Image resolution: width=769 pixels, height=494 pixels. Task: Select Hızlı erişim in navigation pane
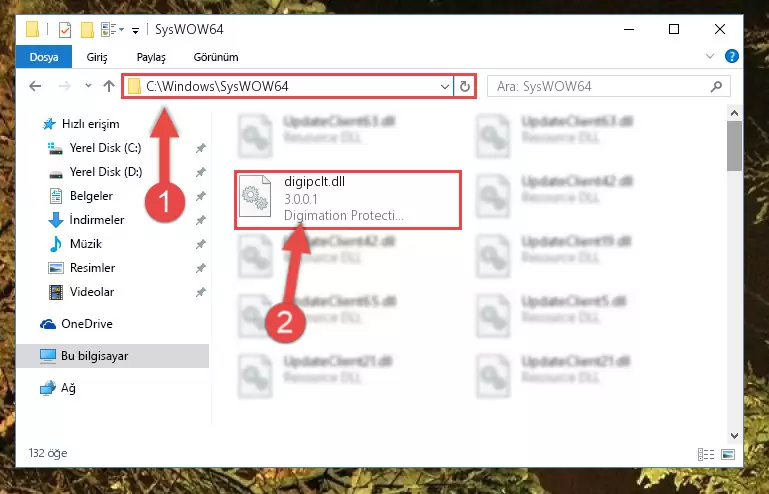point(91,124)
